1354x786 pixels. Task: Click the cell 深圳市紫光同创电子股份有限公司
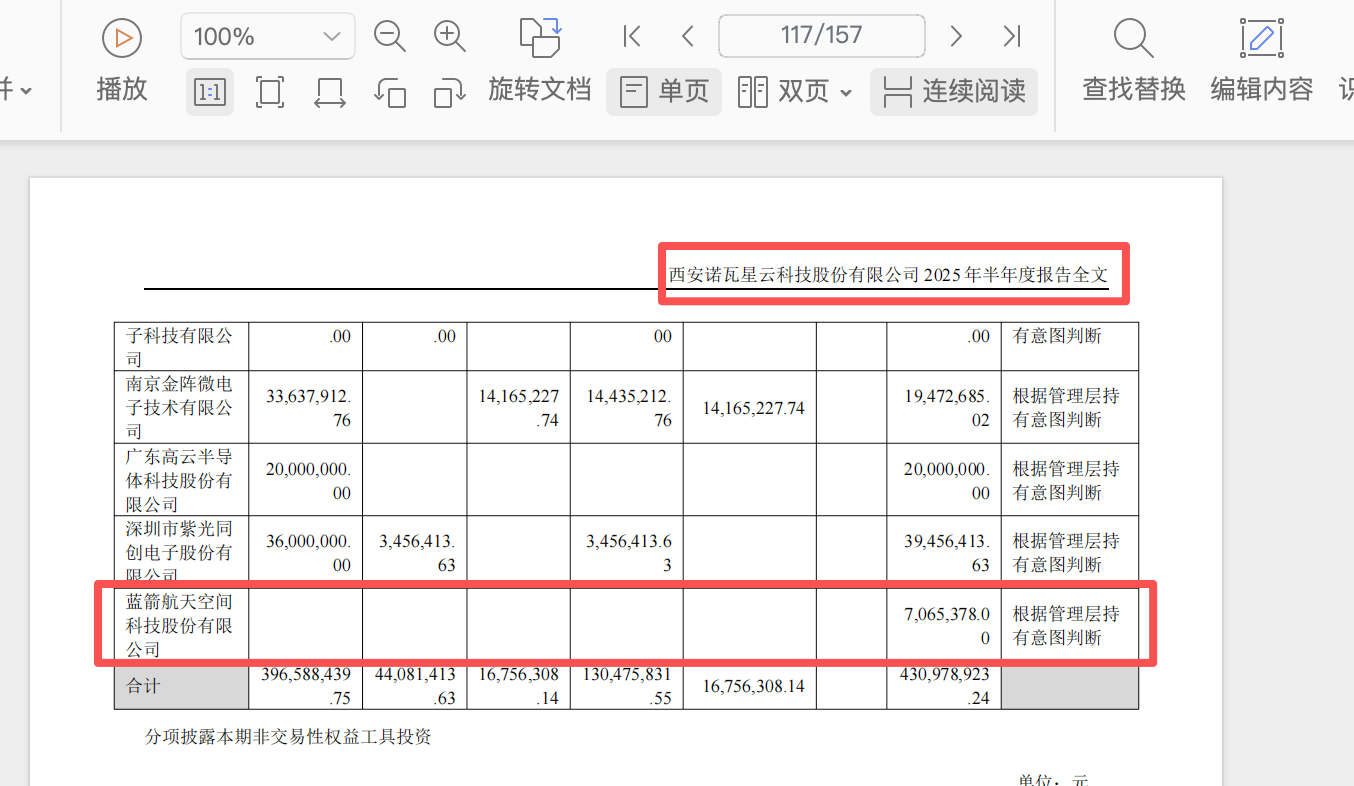pos(181,552)
